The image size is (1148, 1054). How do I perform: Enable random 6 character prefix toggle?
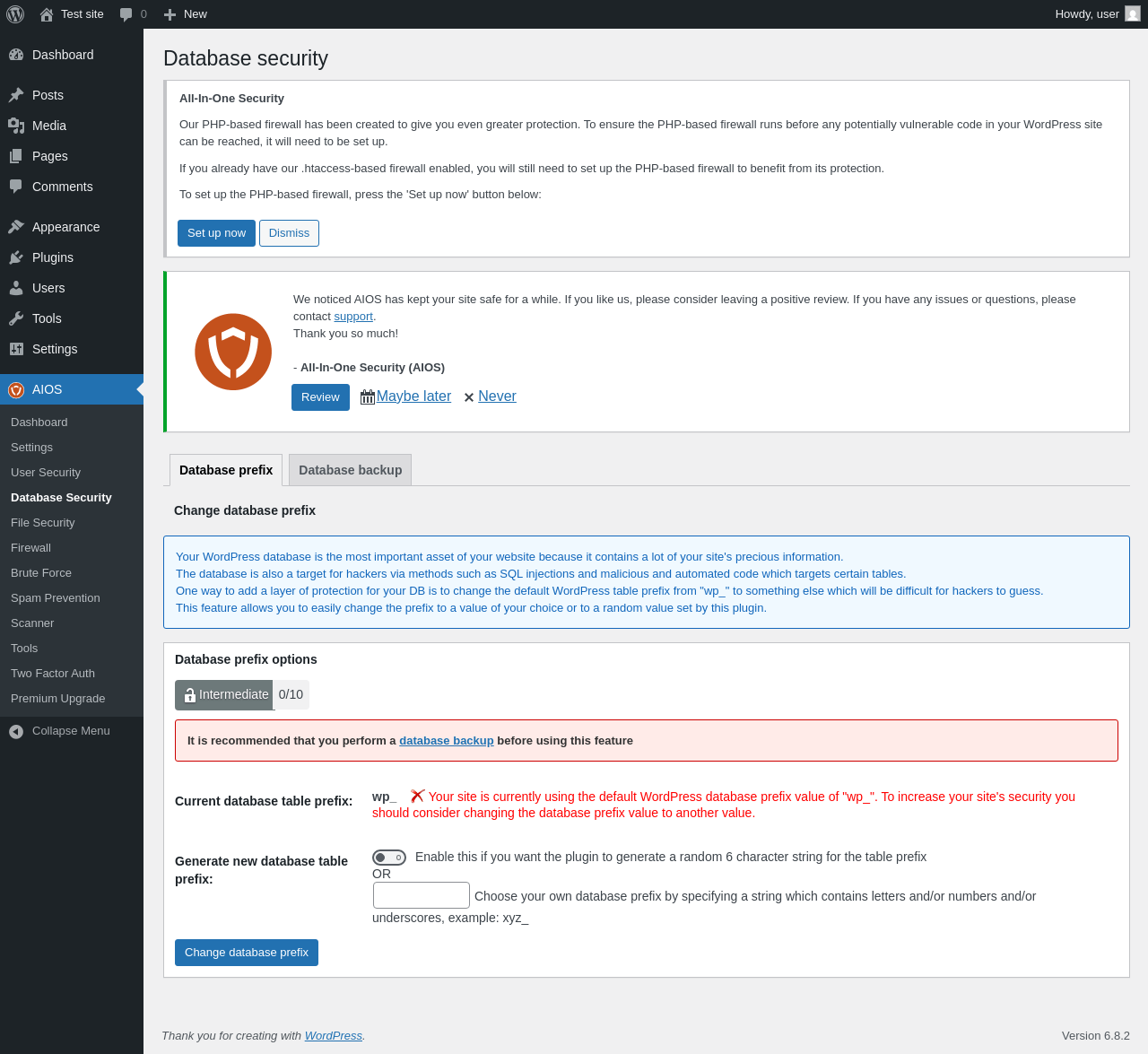click(x=389, y=858)
